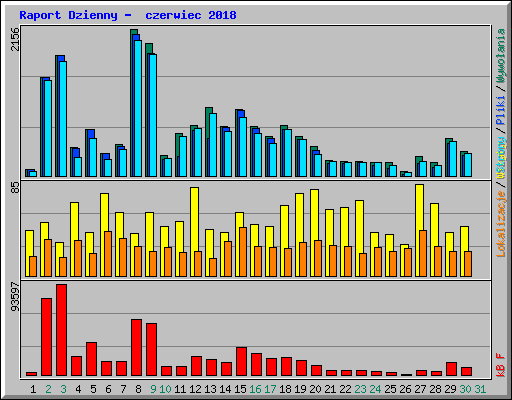
Task: Click the red KB bar for day 8
Action: click(x=136, y=348)
